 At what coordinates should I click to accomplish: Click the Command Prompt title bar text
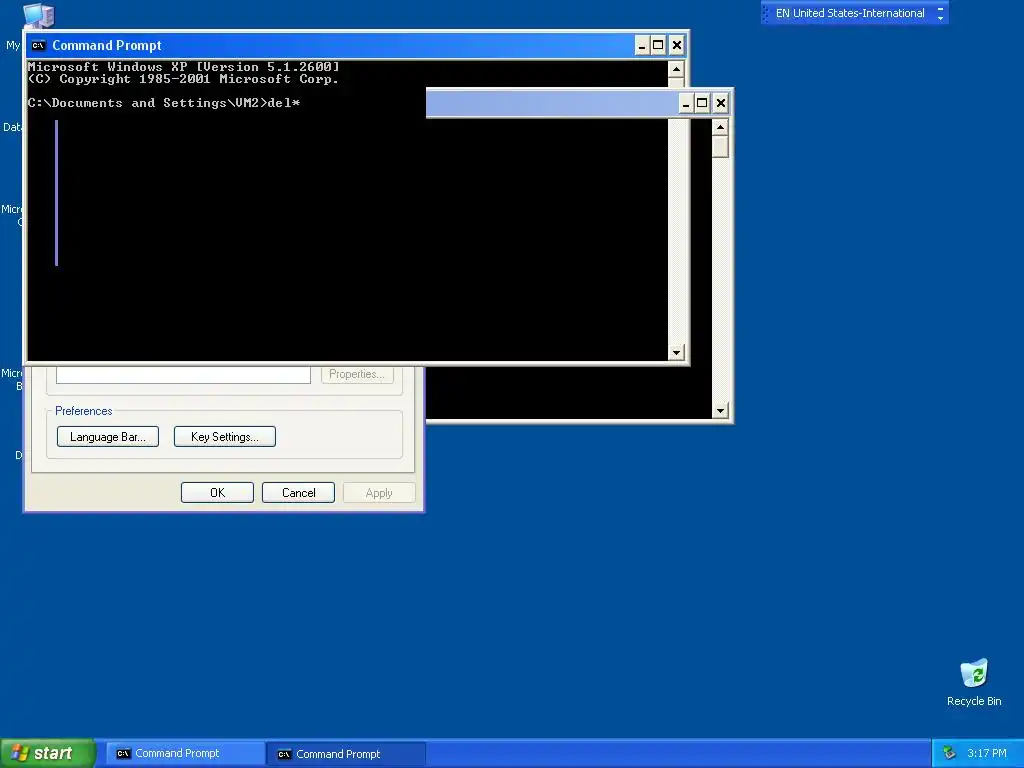click(106, 45)
